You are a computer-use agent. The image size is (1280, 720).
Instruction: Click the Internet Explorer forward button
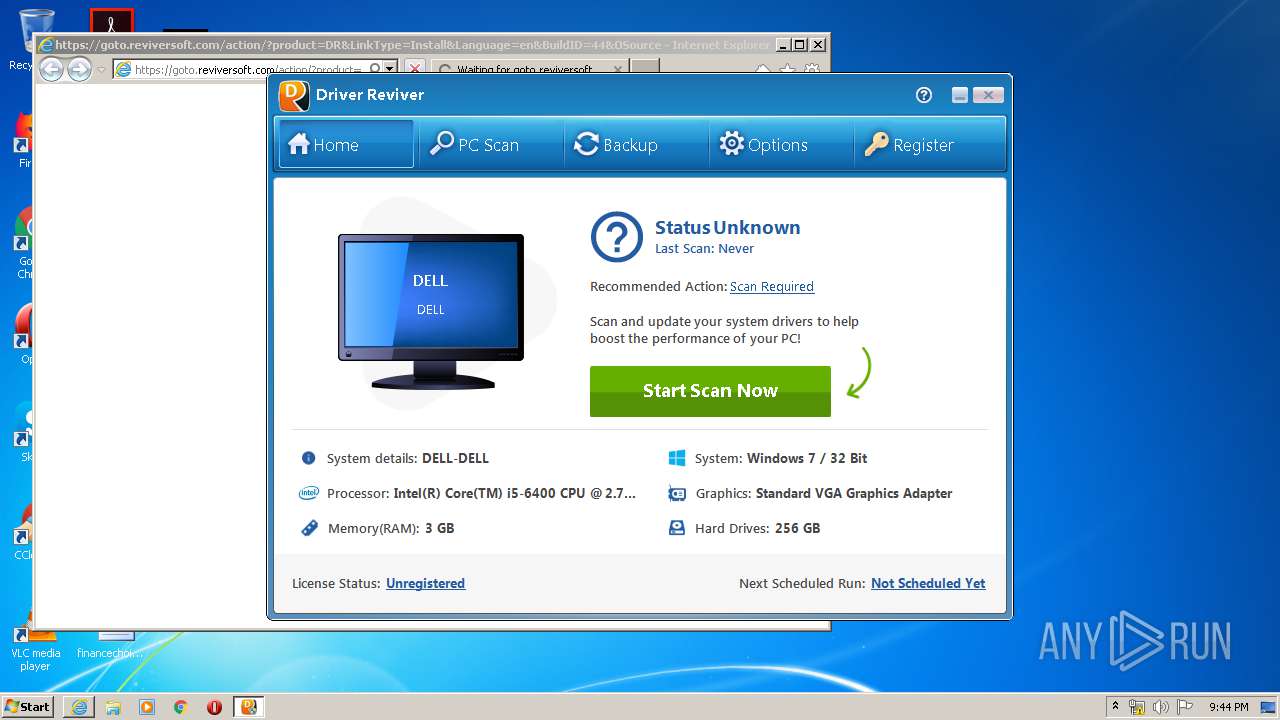coord(79,69)
